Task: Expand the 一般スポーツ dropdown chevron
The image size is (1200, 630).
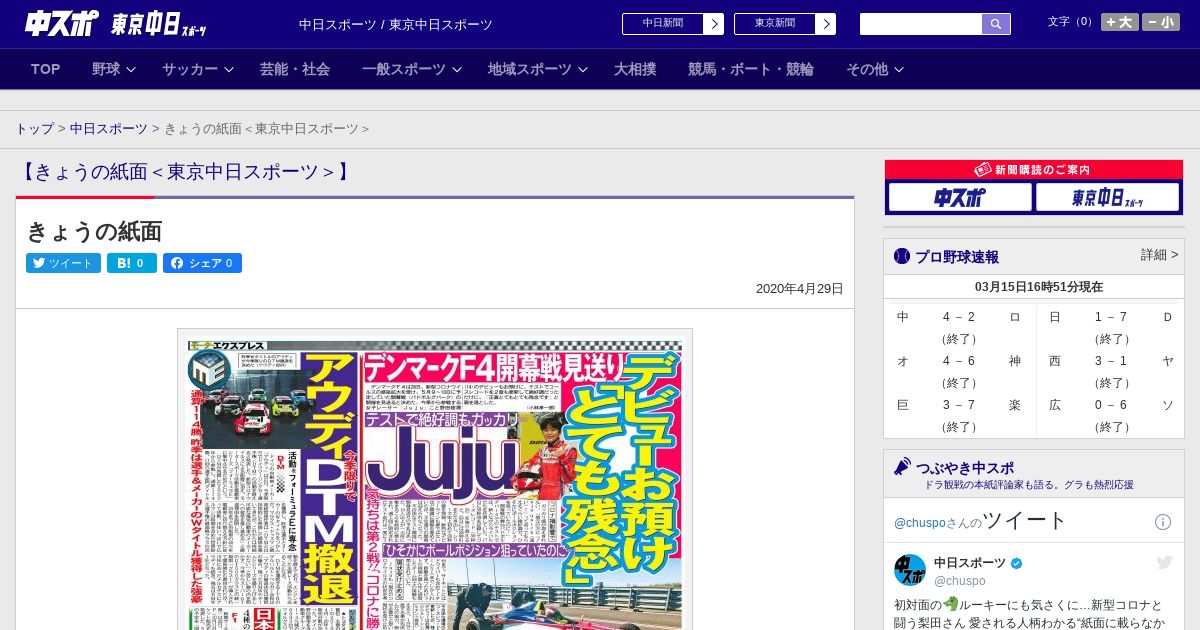Action: pos(457,69)
